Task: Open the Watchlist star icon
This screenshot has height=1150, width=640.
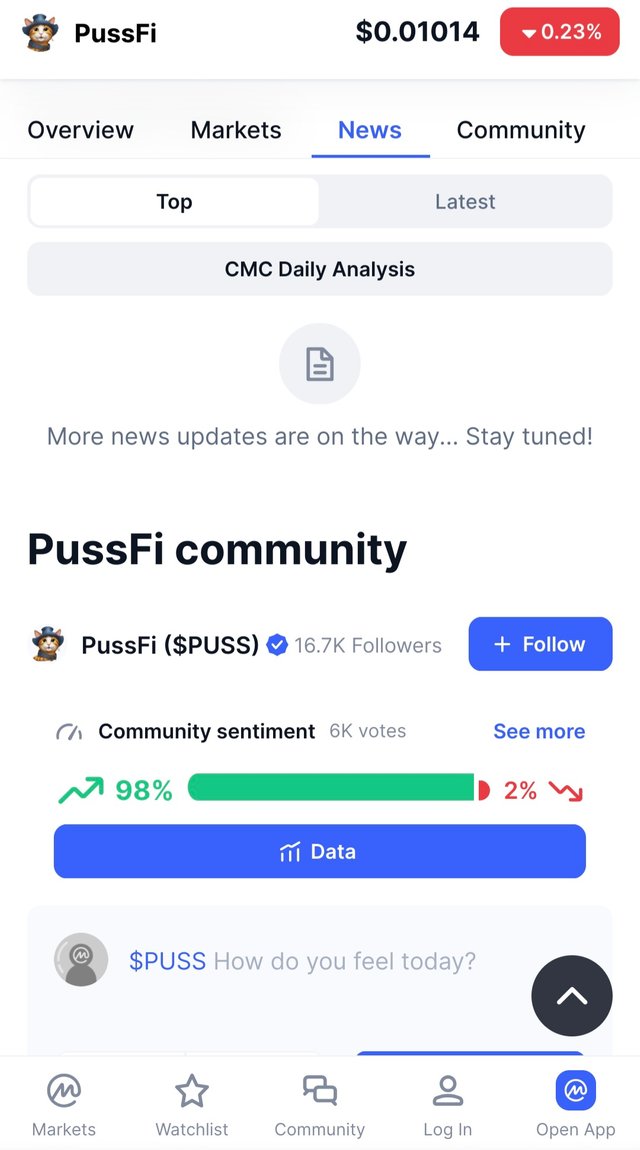Action: (x=192, y=1091)
